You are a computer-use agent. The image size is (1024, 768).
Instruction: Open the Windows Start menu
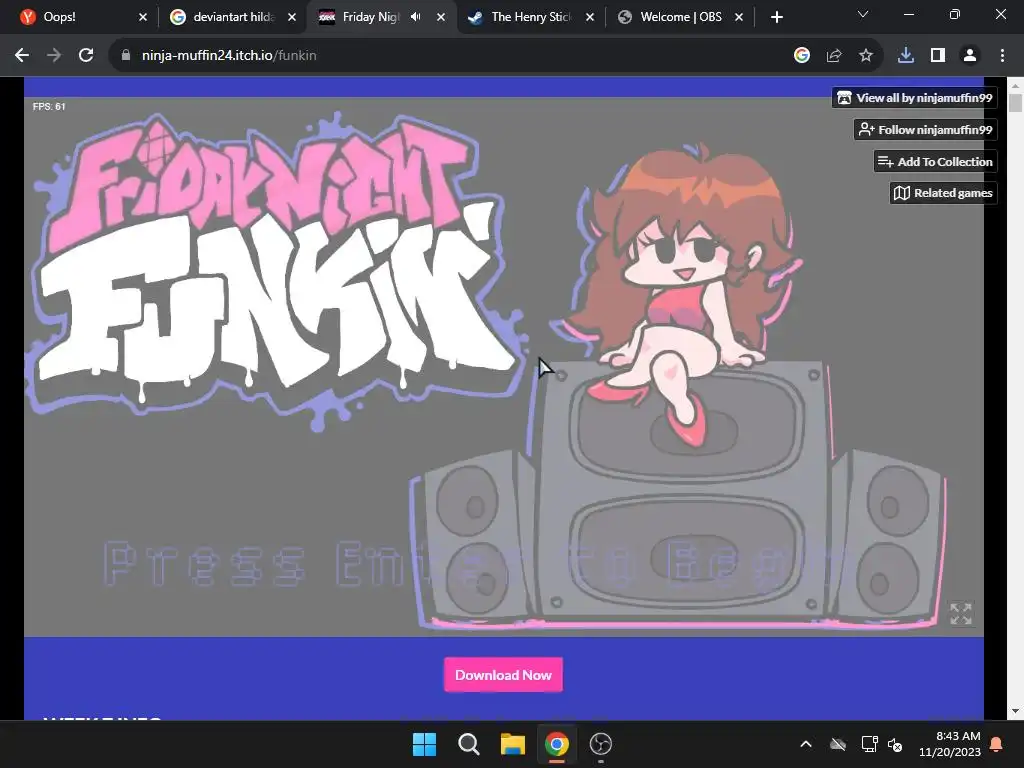click(424, 744)
